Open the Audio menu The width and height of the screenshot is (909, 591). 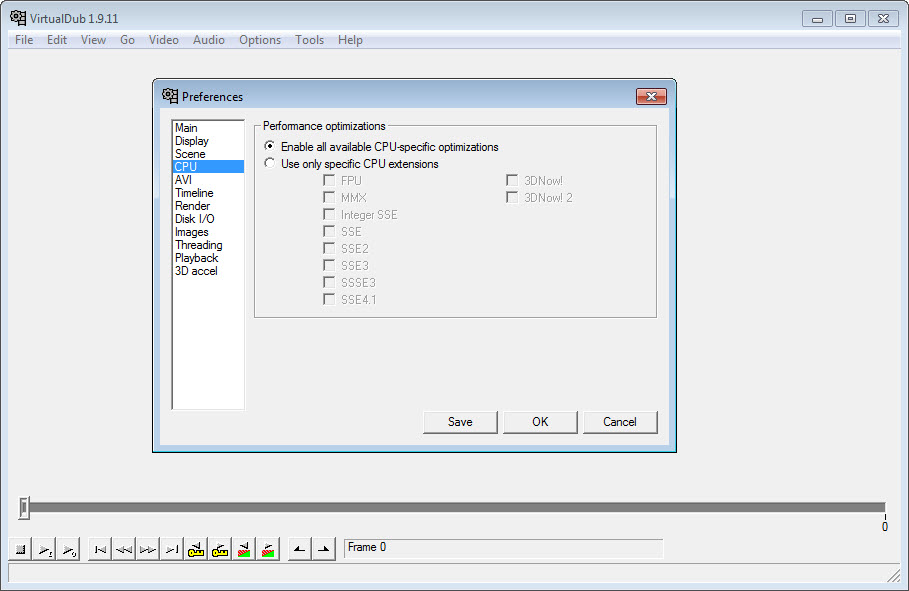pos(209,39)
